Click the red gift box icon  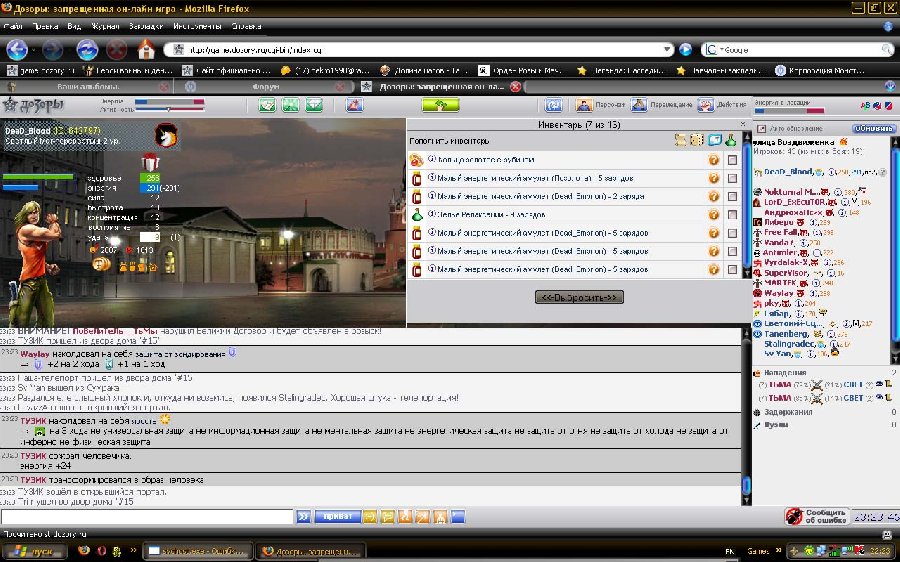click(150, 162)
